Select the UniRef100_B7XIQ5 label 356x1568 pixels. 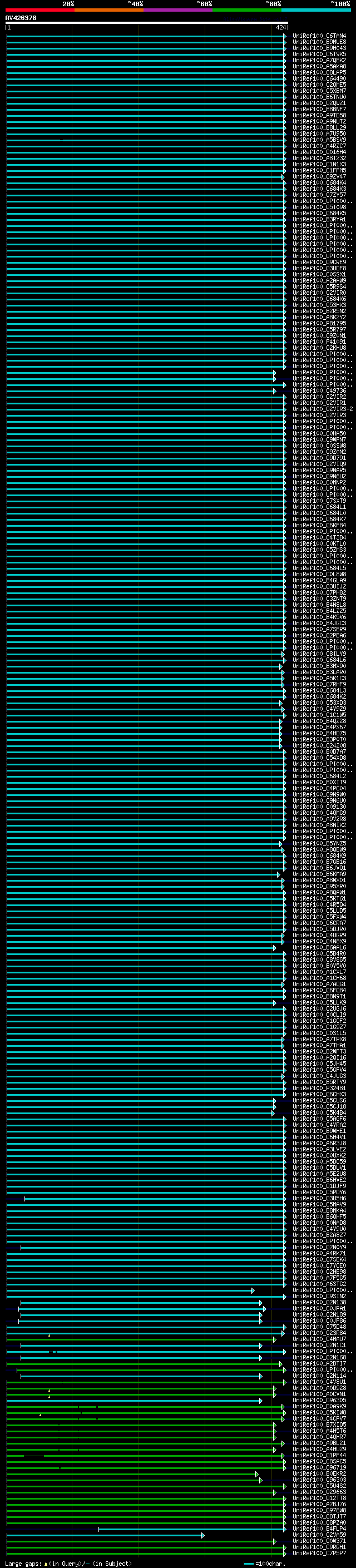319,1424
